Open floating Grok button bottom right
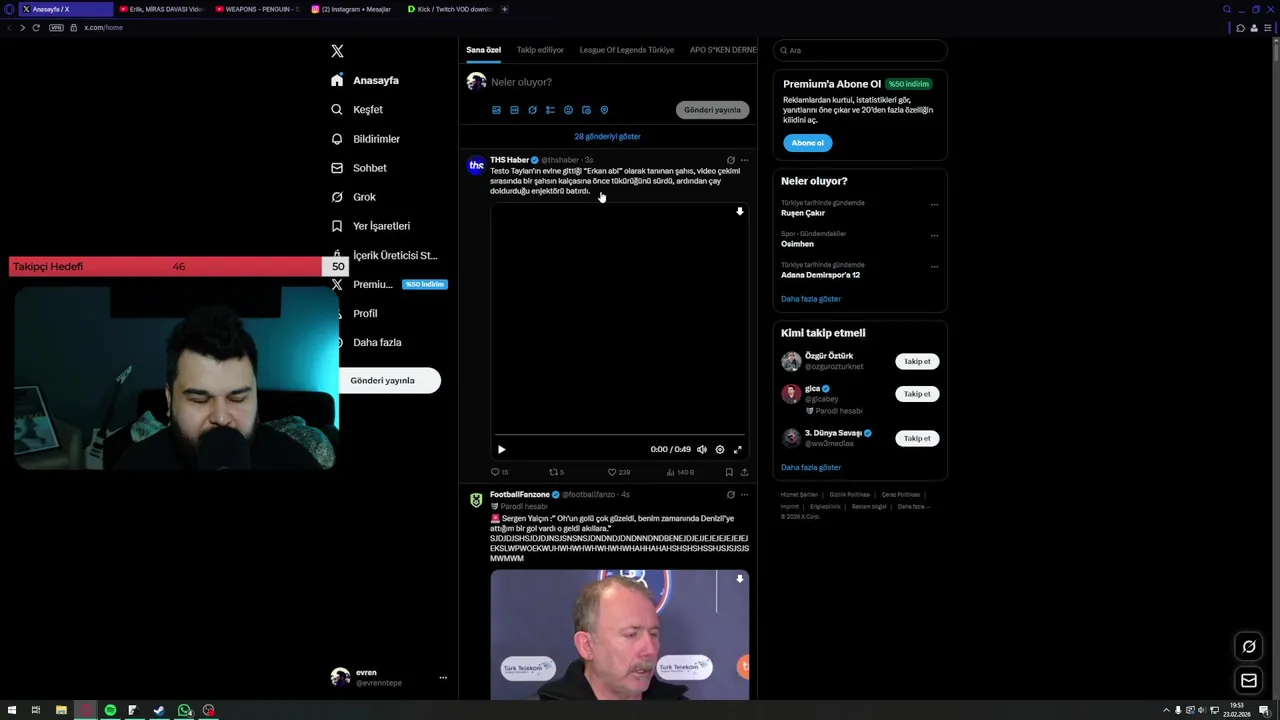1280x720 pixels. (x=1249, y=647)
